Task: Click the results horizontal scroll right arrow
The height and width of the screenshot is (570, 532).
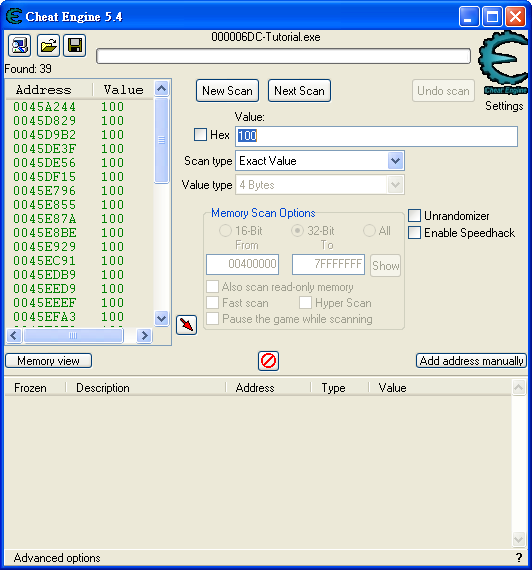Action: [144, 335]
